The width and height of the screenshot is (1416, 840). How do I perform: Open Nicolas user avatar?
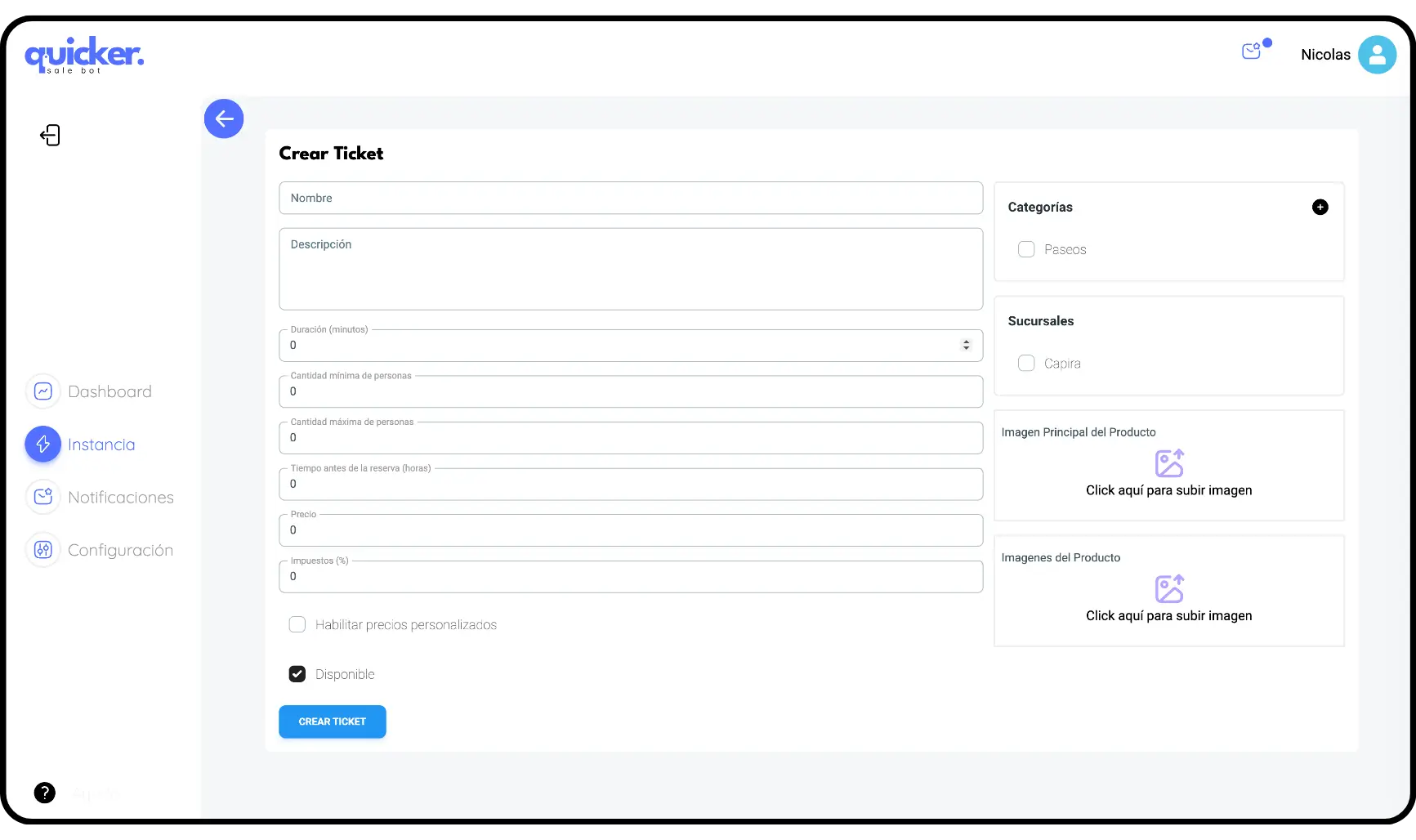pyautogui.click(x=1377, y=55)
